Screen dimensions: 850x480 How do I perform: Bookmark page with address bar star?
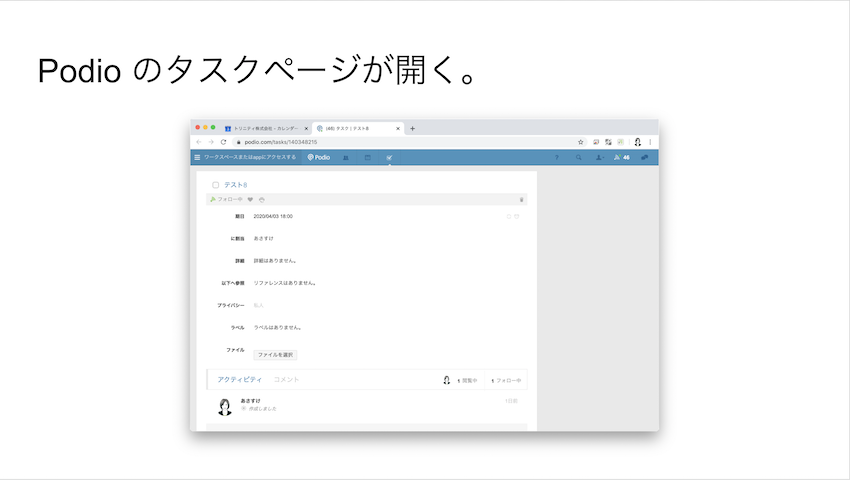[x=581, y=142]
